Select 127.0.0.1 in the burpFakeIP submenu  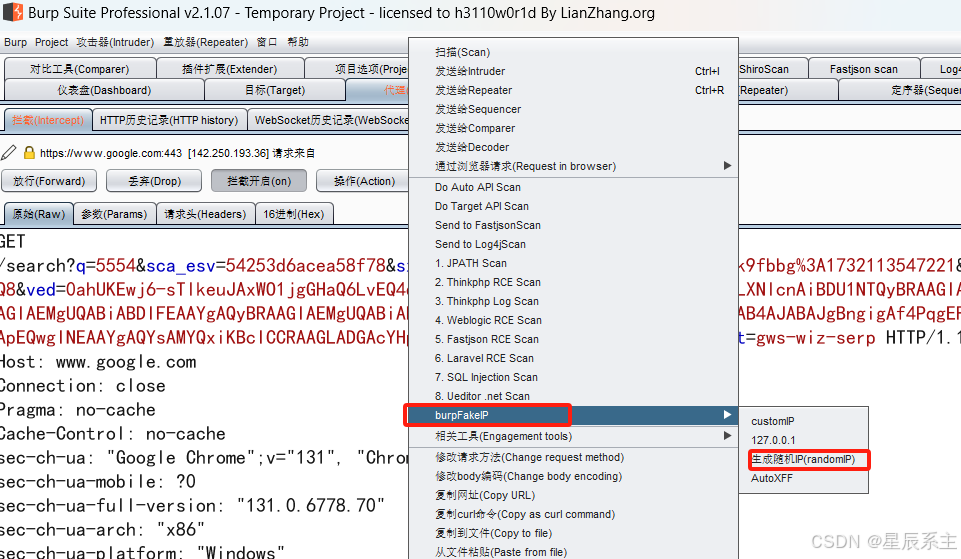click(x=803, y=440)
